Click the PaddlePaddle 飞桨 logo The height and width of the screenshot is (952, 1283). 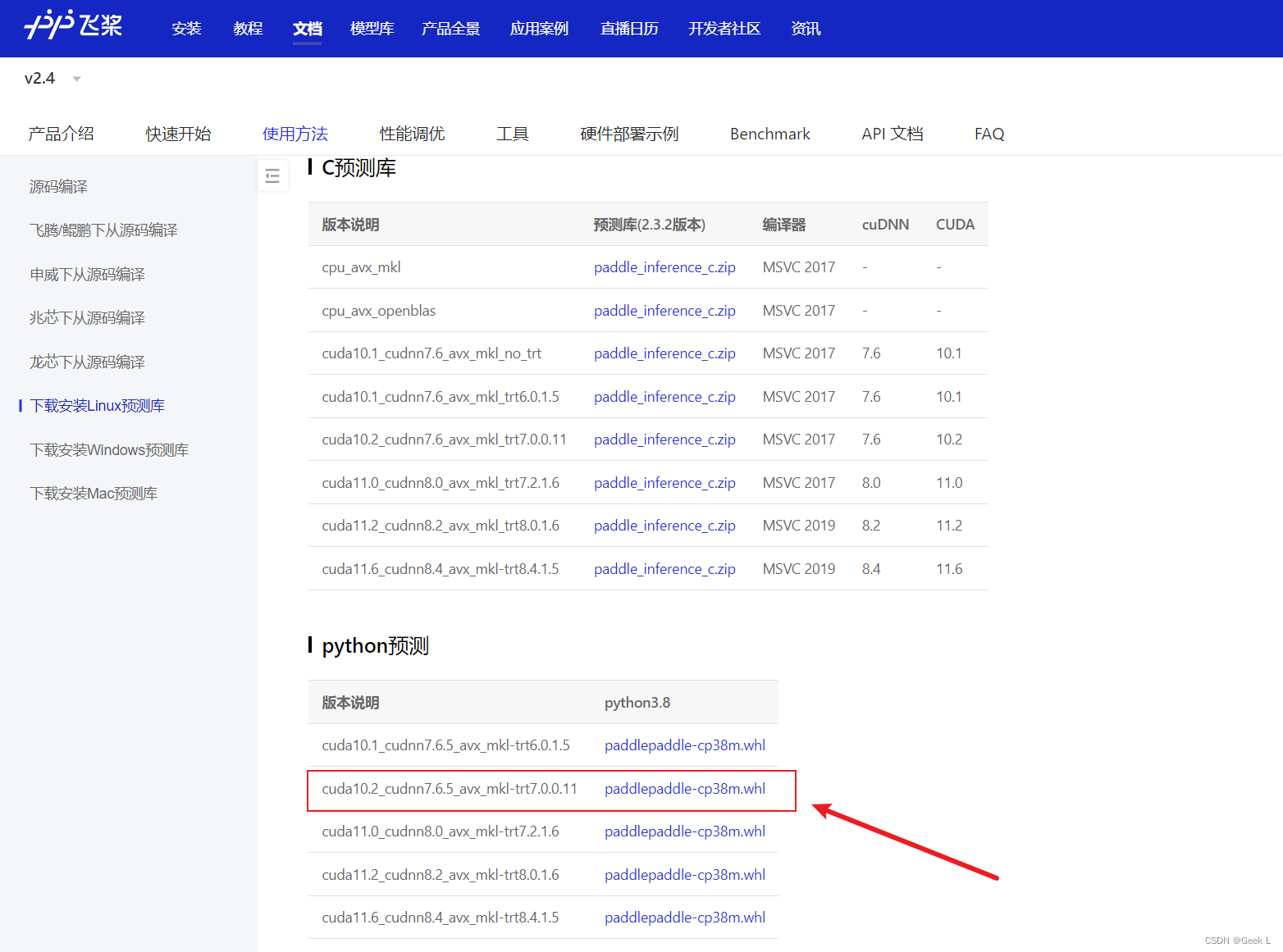pos(73,25)
